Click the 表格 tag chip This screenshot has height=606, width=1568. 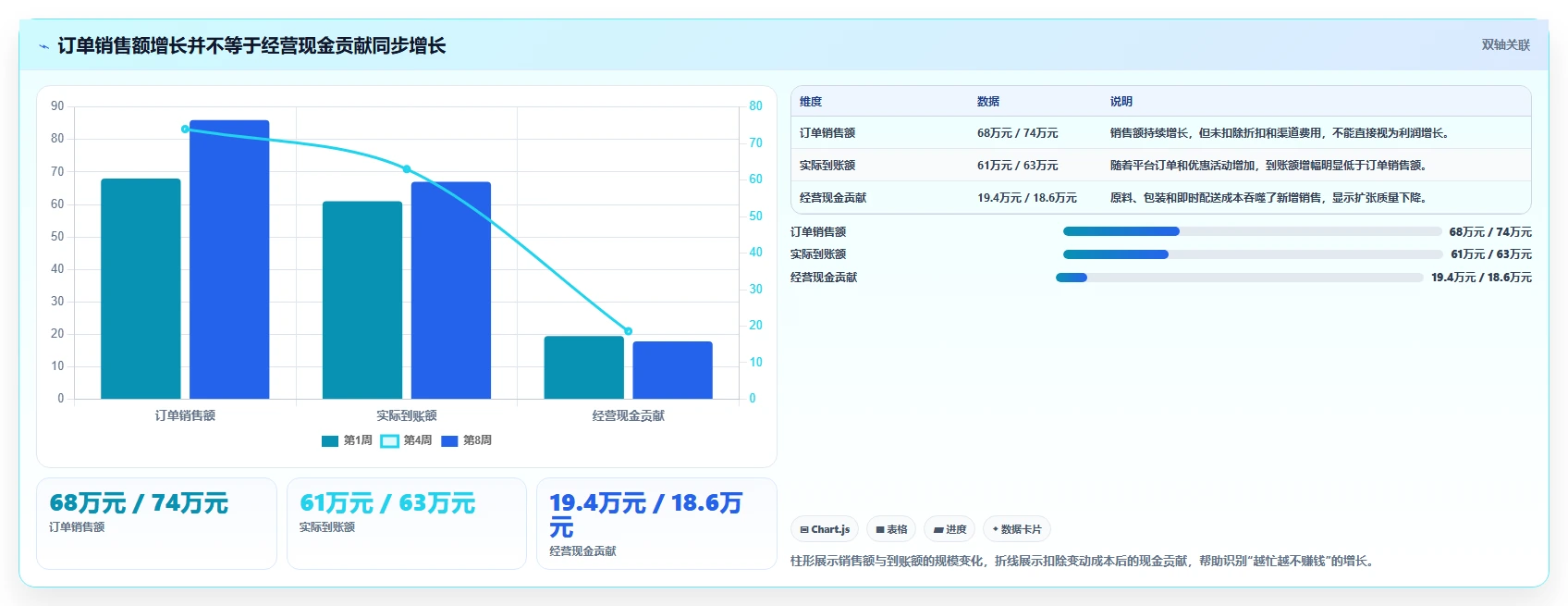pos(891,529)
